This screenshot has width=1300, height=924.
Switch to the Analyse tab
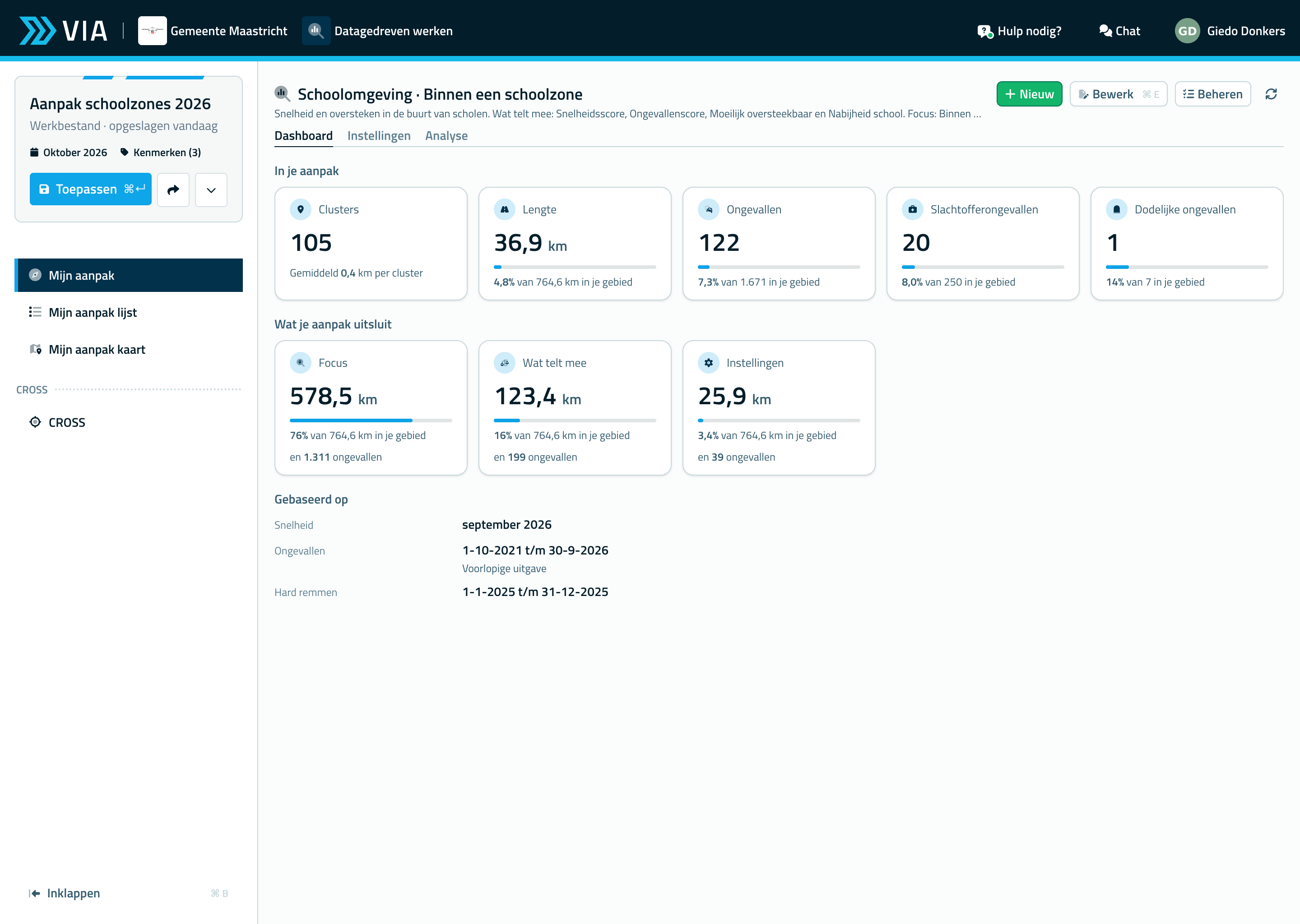446,135
